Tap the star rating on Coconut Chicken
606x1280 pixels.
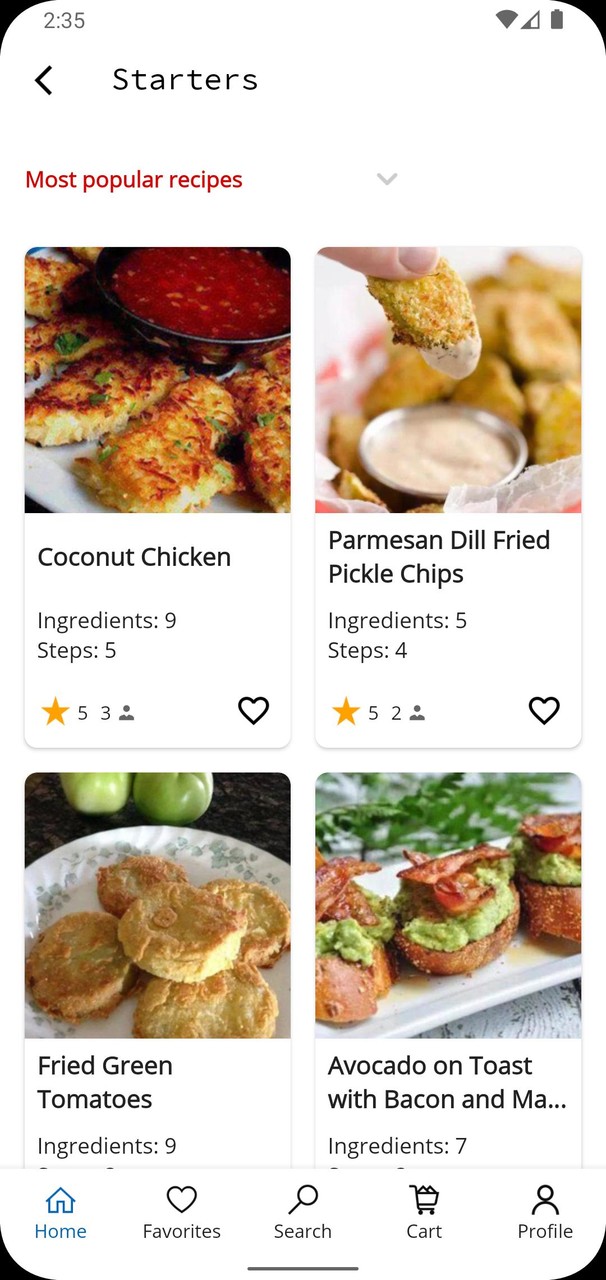coord(56,711)
